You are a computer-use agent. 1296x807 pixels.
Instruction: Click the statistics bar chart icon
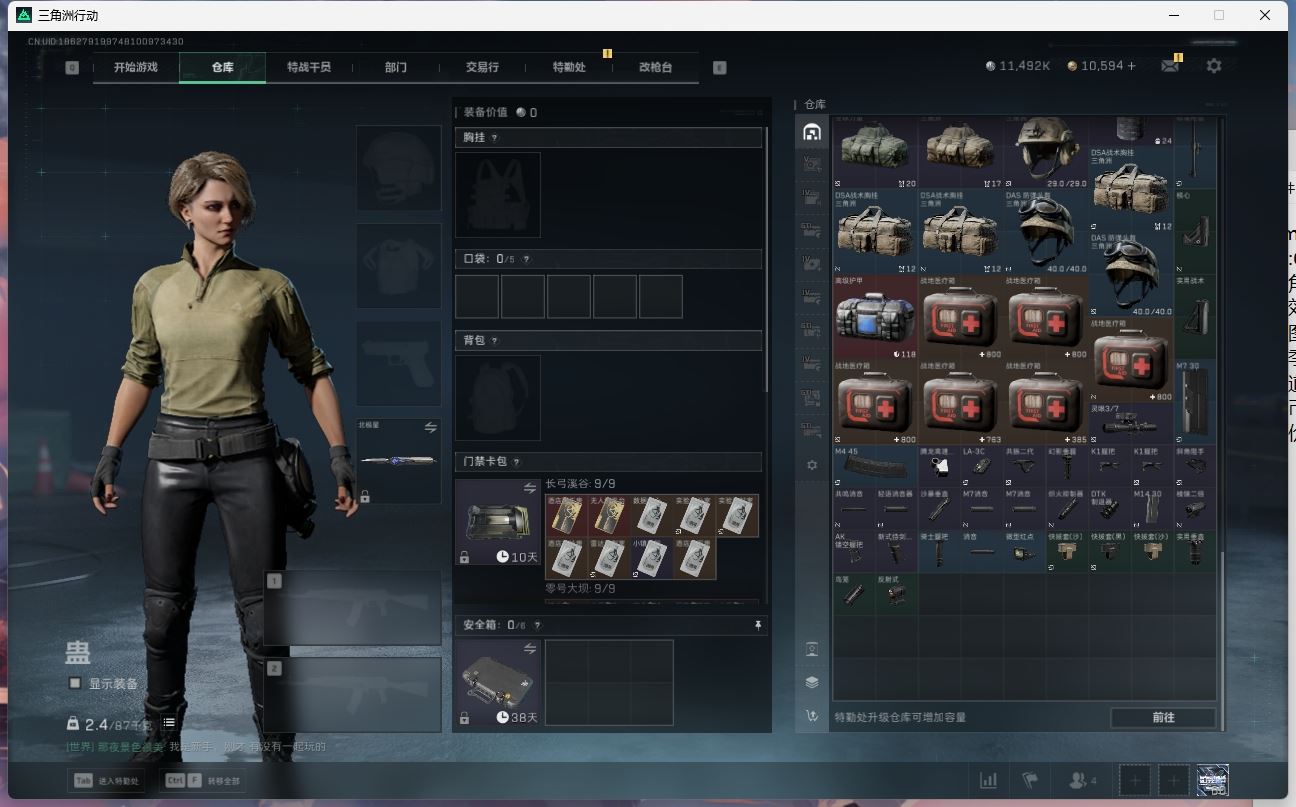pyautogui.click(x=988, y=780)
